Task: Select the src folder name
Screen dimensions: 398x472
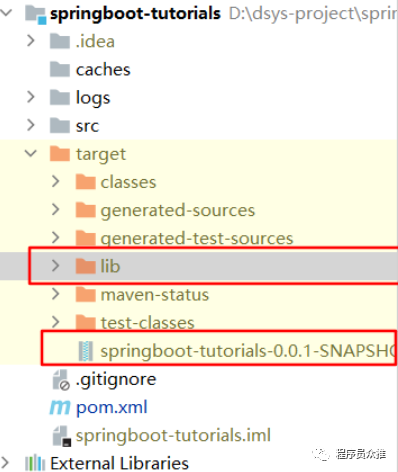Action: 87,126
